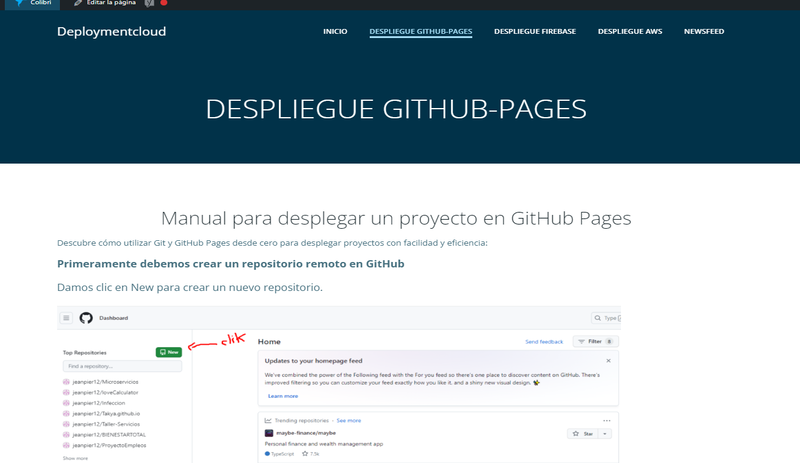
Task: Click the 'Descubre cómo utilizar Git' paragraph
Action: (x=272, y=243)
